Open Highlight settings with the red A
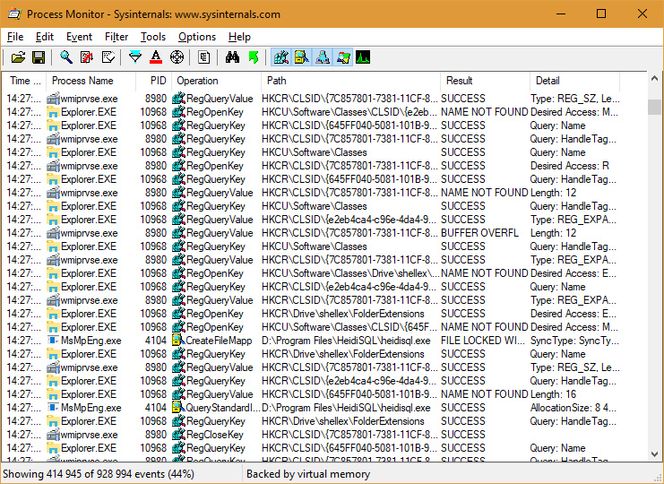Viewport: 664px width, 484px height. coord(156,57)
